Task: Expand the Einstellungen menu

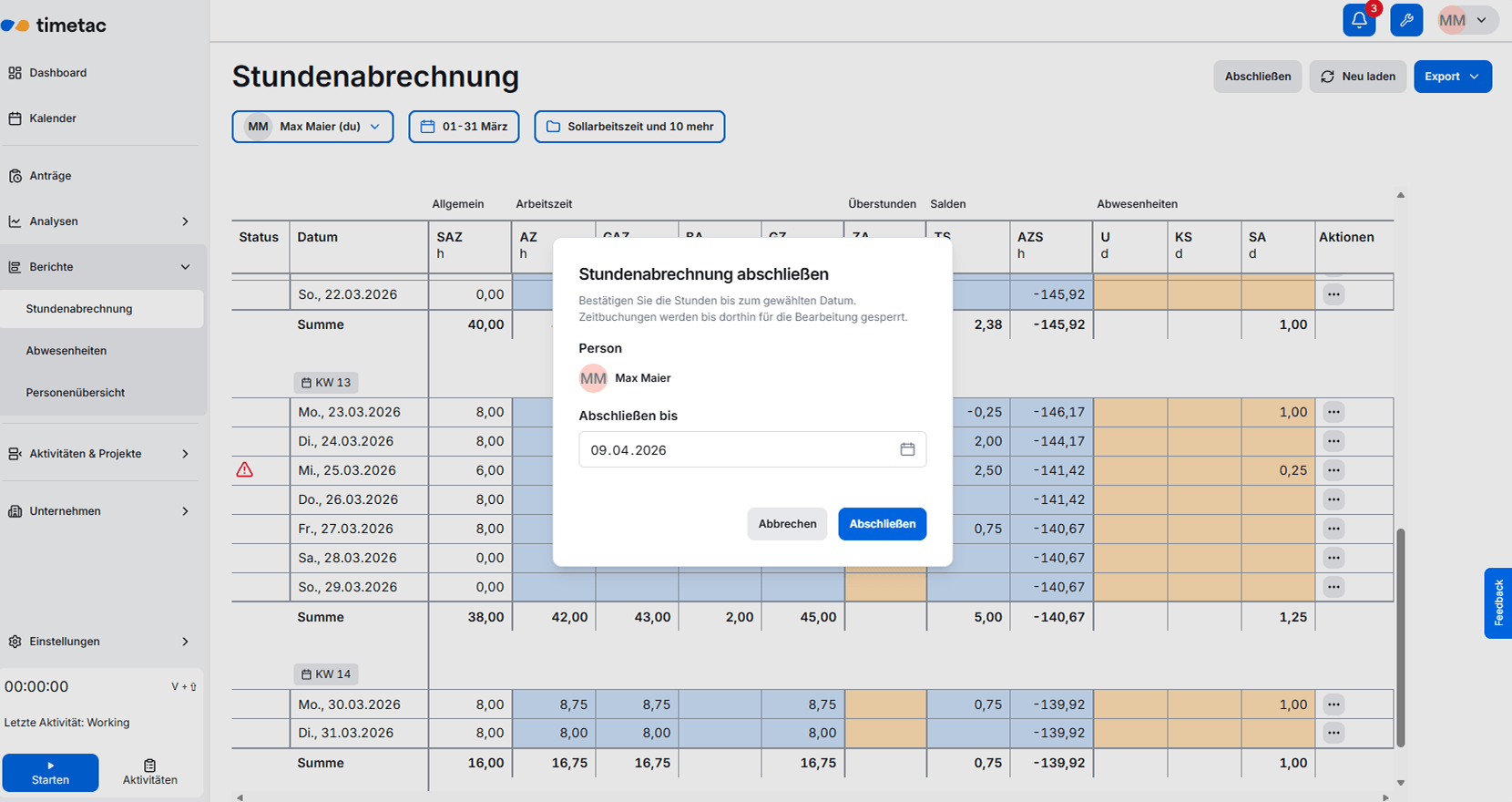Action: [102, 642]
